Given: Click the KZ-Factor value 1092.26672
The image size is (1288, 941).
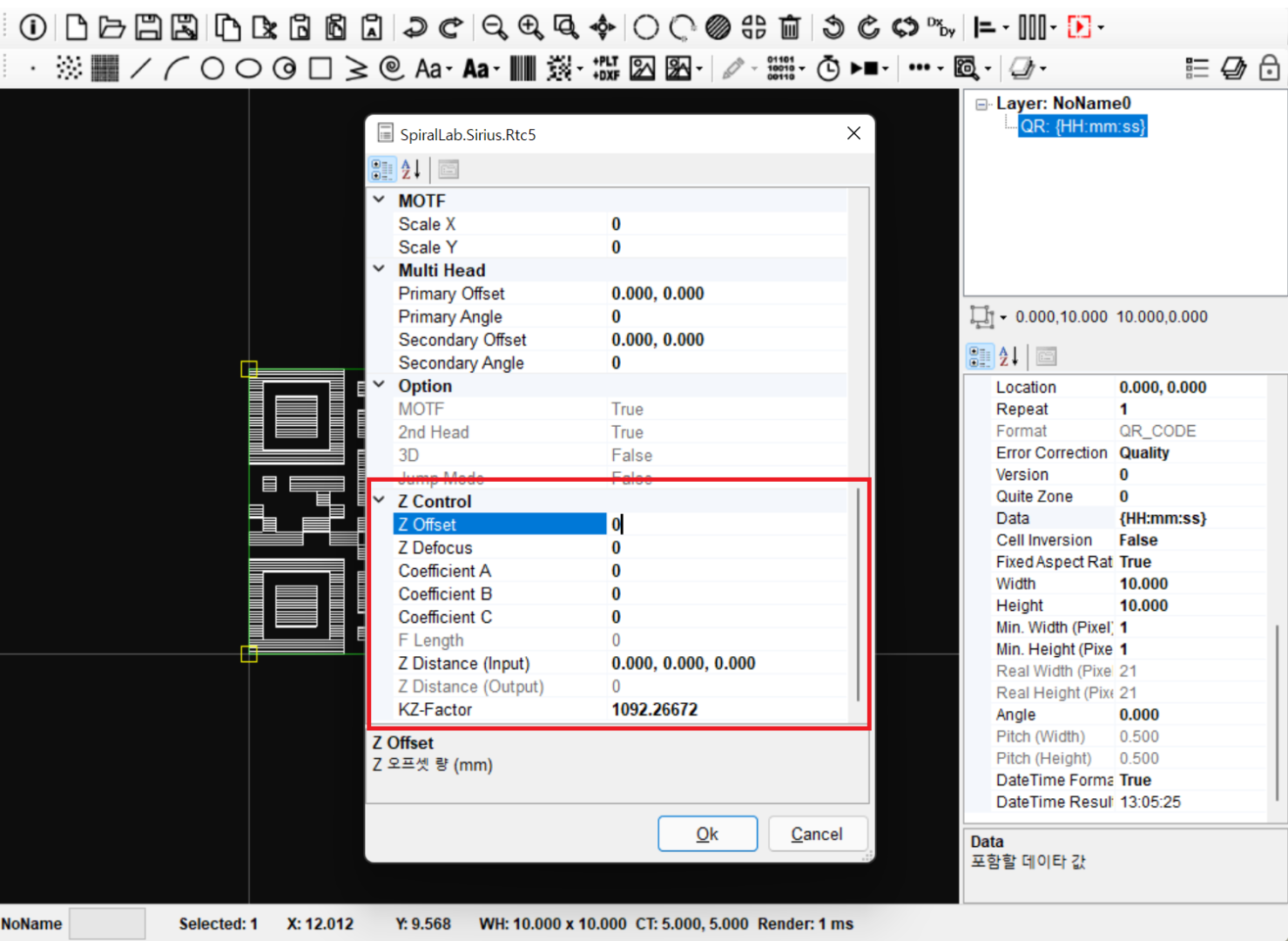Looking at the screenshot, I should point(654,709).
